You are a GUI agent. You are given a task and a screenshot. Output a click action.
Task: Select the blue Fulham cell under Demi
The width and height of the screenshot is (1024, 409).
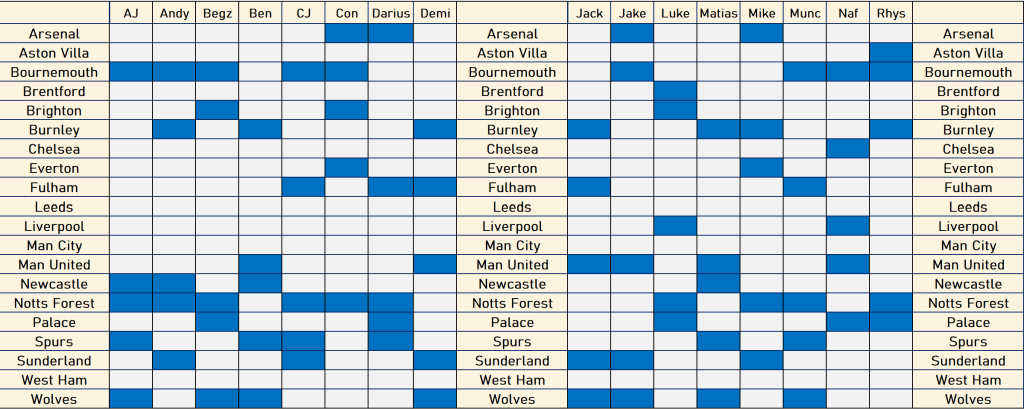coord(434,187)
